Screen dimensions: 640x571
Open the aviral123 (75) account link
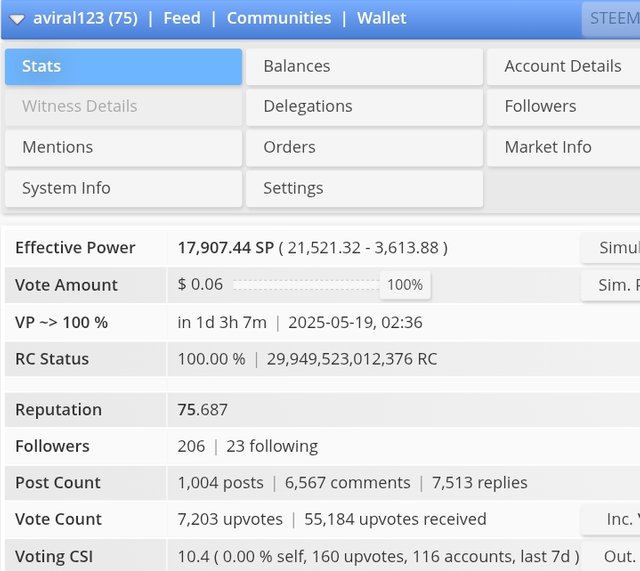[x=85, y=18]
